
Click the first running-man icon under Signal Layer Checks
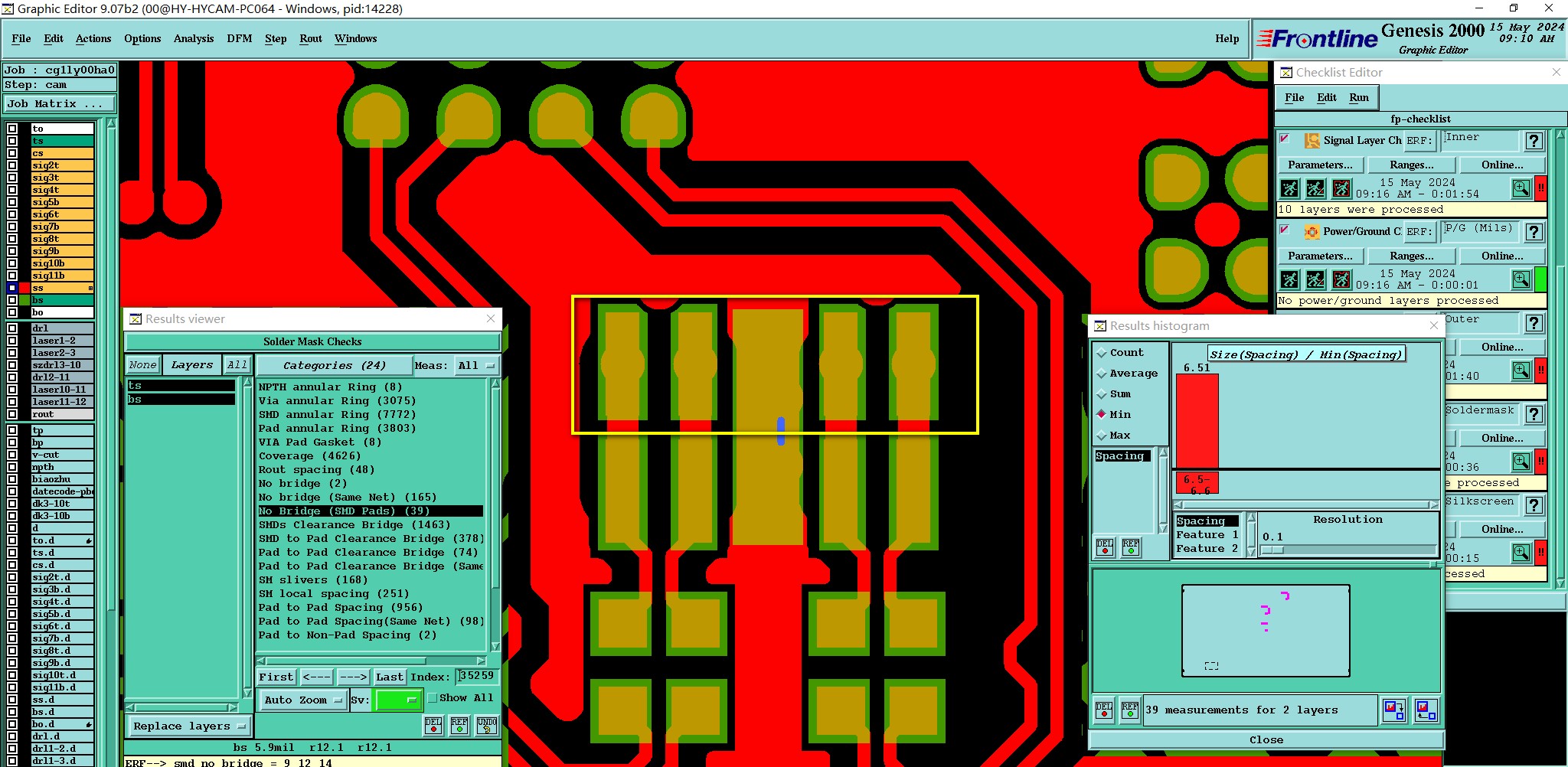[1290, 188]
